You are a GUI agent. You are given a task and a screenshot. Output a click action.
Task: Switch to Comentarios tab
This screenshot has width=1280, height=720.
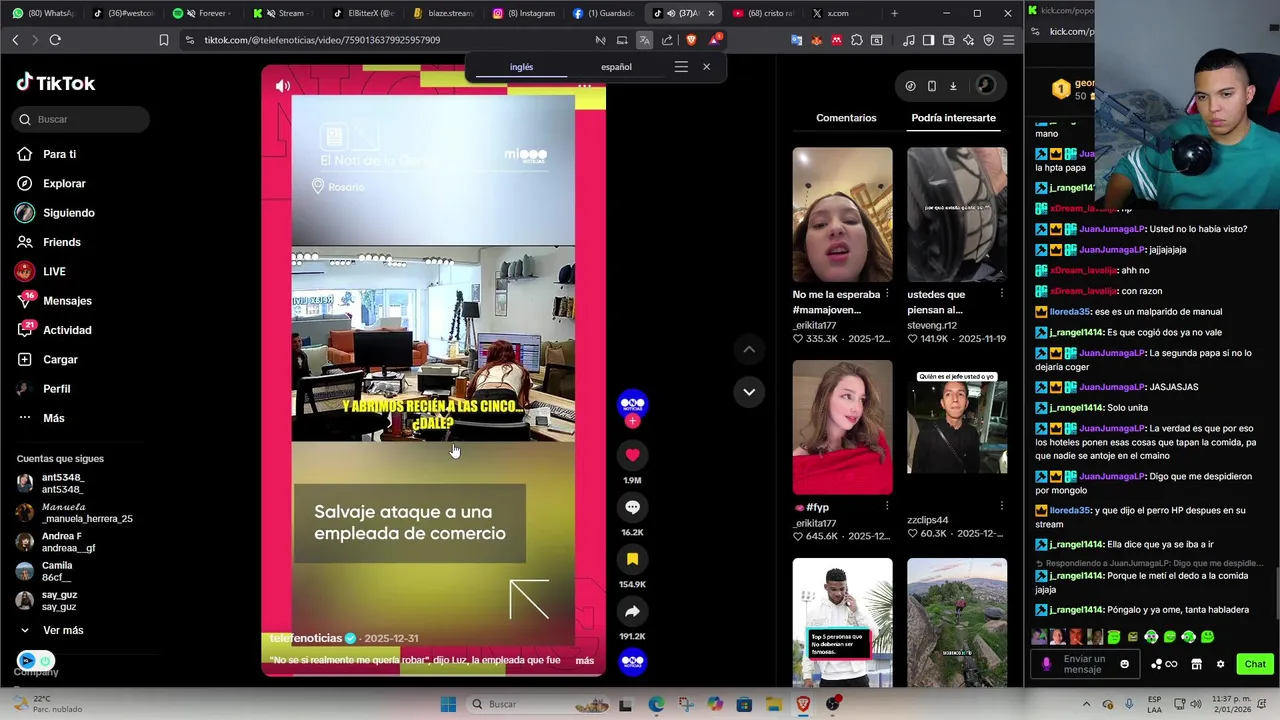click(846, 118)
